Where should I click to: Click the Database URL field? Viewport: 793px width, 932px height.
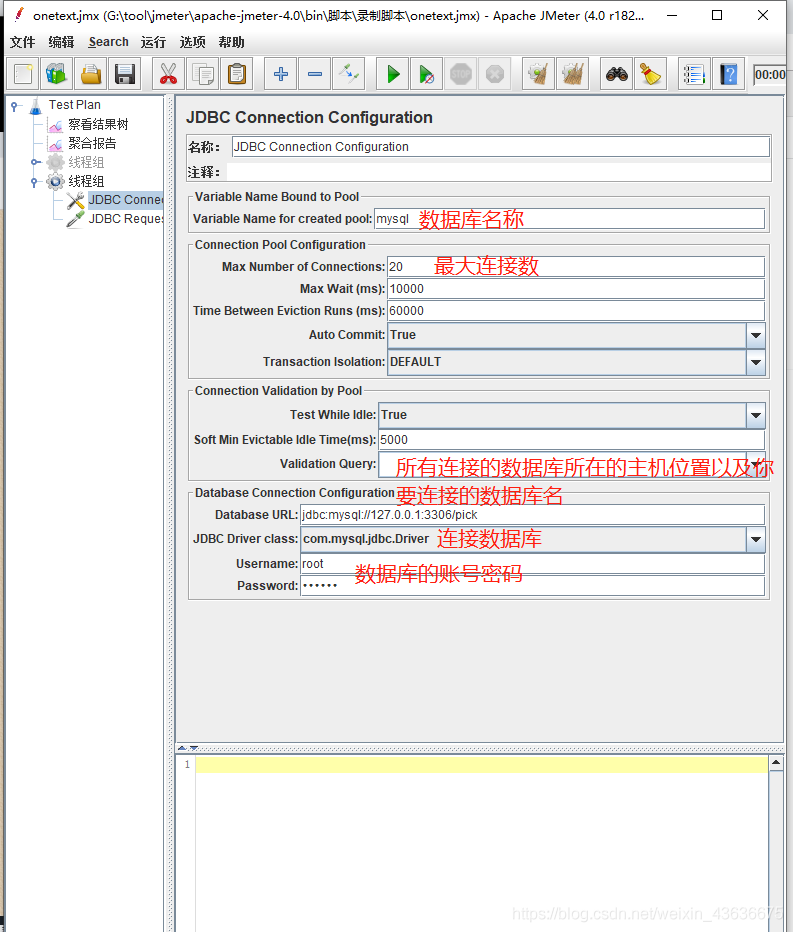click(533, 515)
